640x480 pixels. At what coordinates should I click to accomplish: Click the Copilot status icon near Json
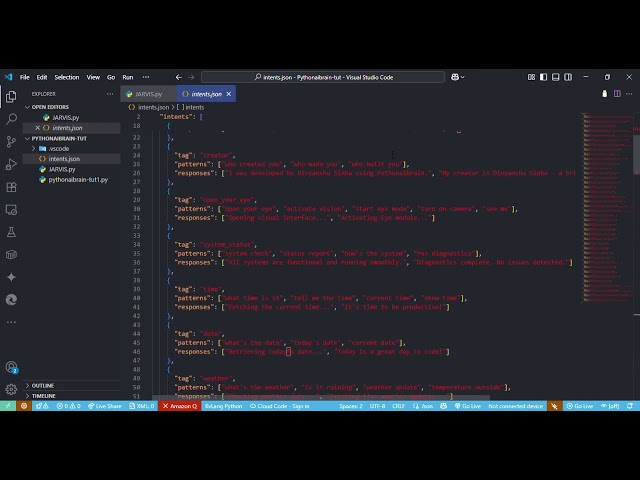(443, 406)
